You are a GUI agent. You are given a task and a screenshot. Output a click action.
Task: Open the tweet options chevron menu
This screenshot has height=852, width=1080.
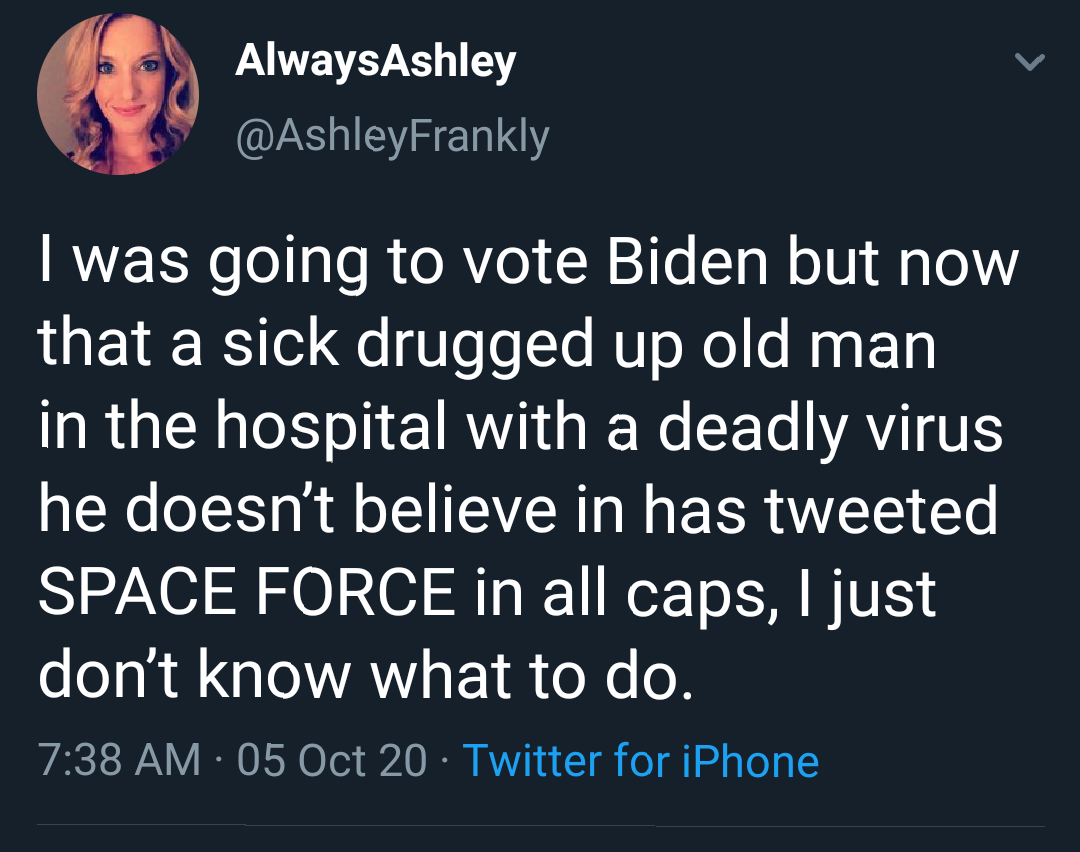(1029, 62)
